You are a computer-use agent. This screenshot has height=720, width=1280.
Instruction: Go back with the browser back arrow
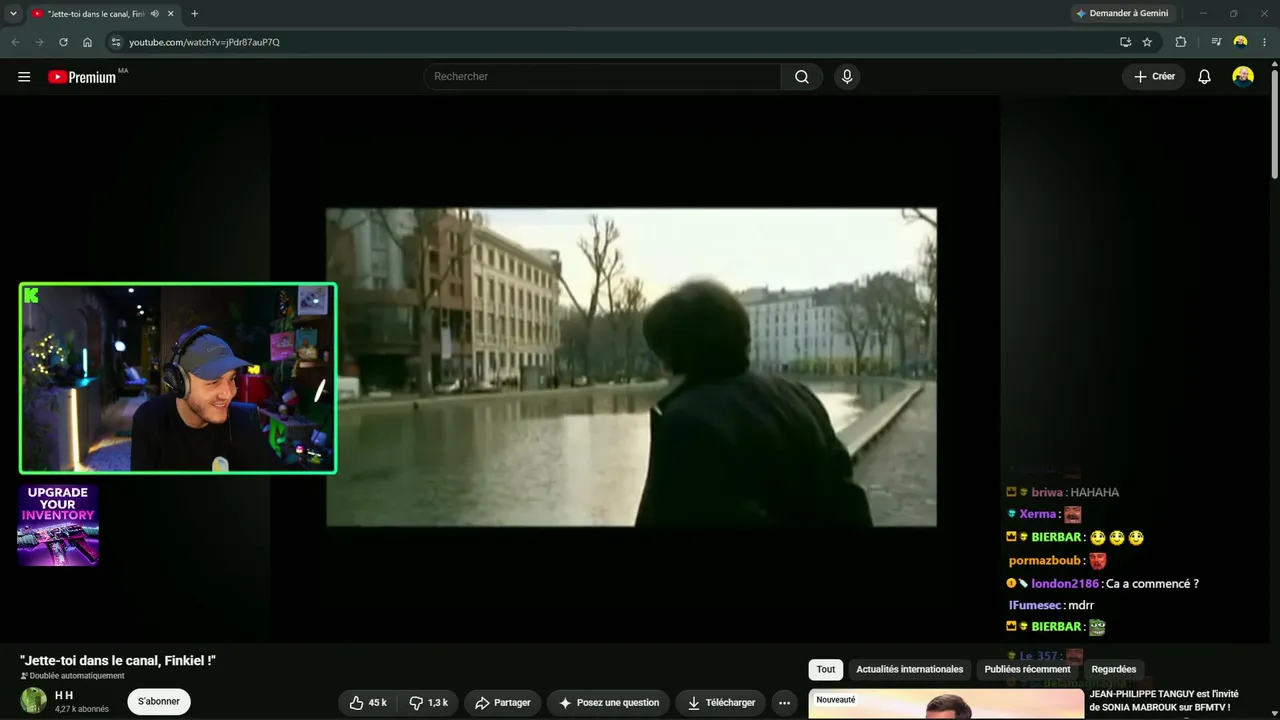15,42
